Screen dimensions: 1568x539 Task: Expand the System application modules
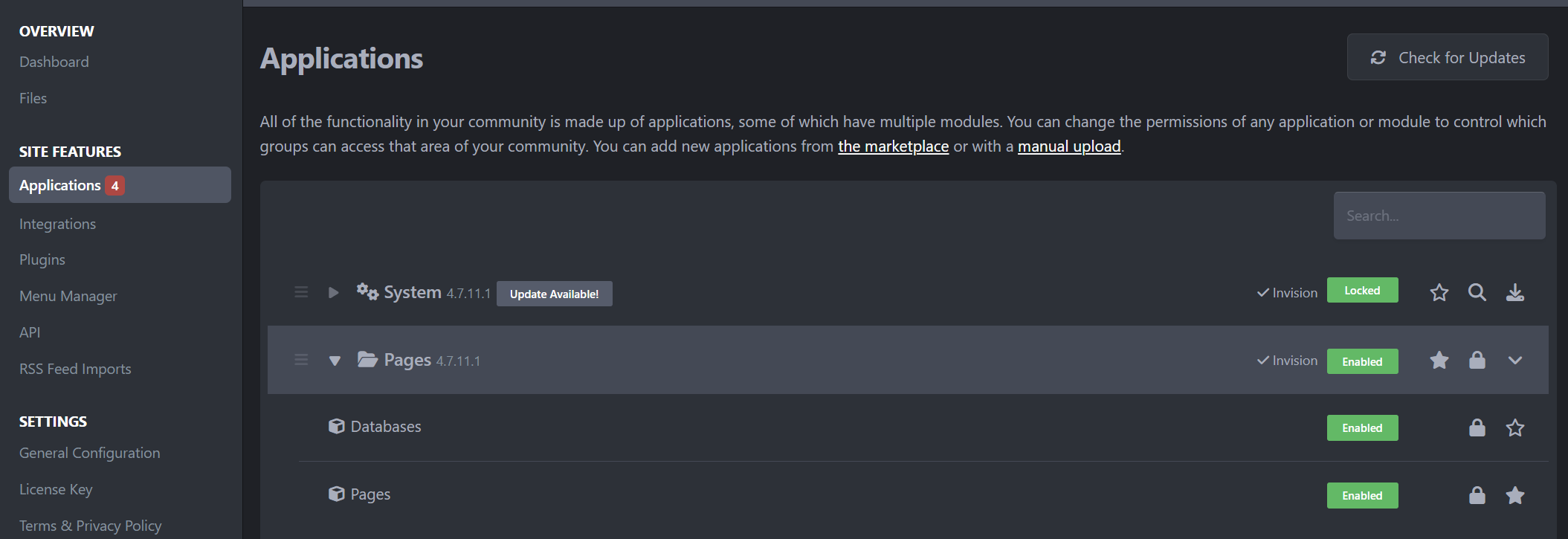[x=334, y=292]
